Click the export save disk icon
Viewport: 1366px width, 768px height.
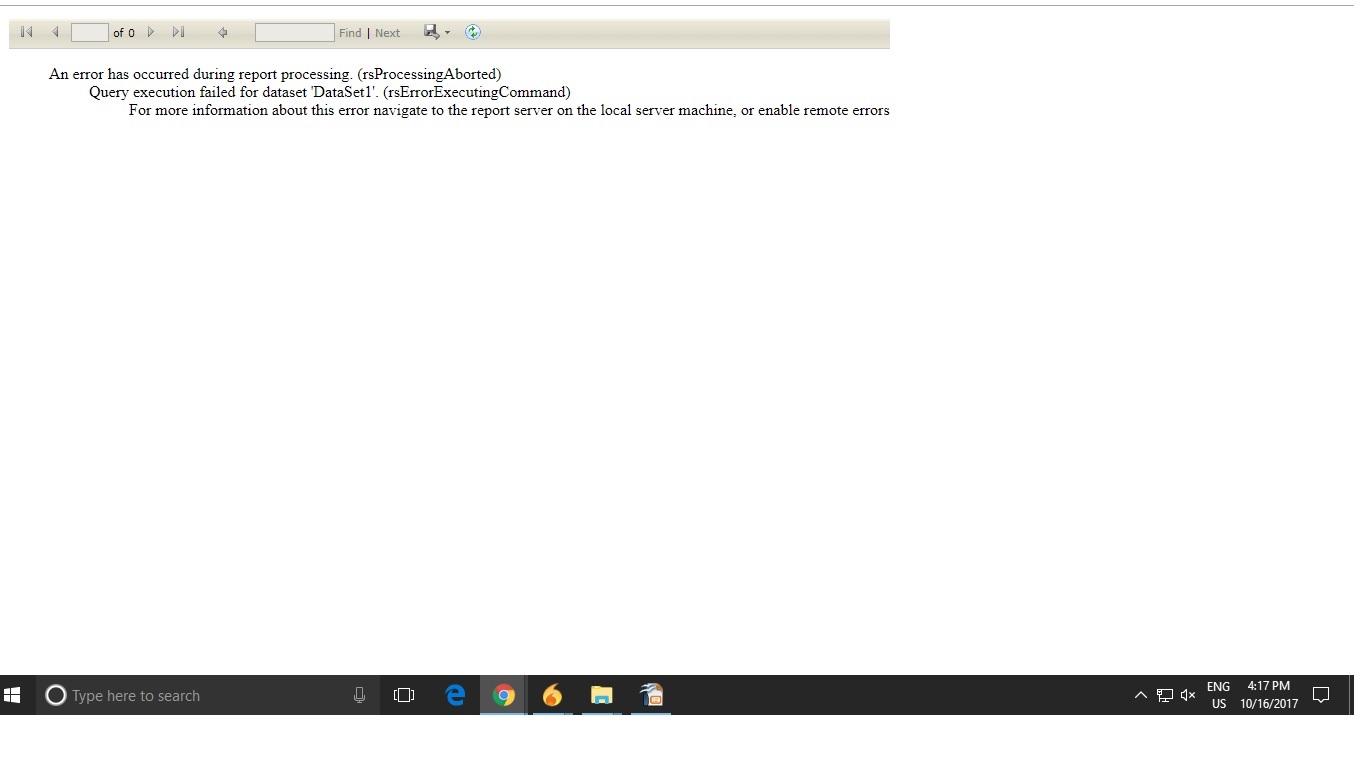431,32
